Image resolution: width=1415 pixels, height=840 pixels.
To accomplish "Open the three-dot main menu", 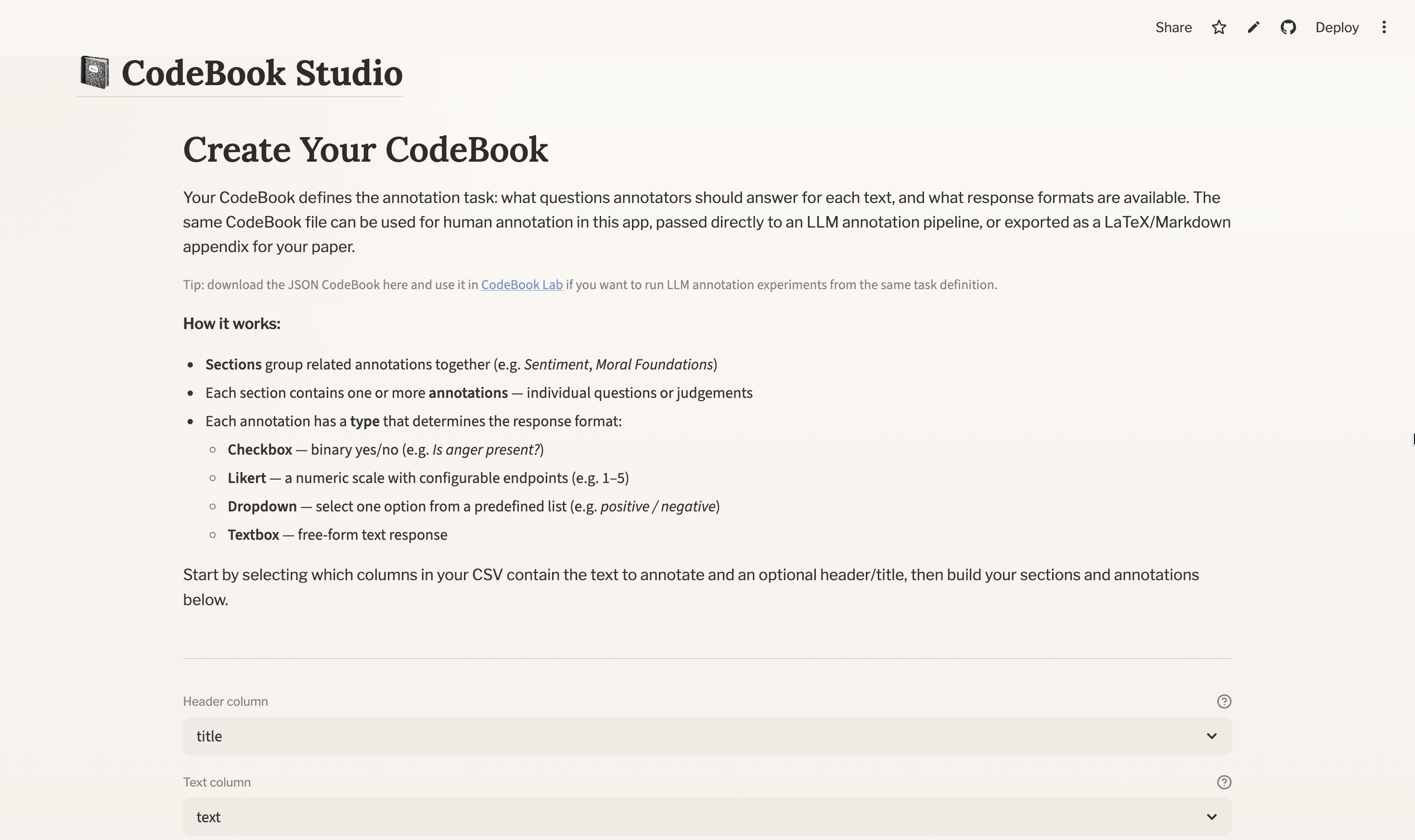I will click(1384, 27).
